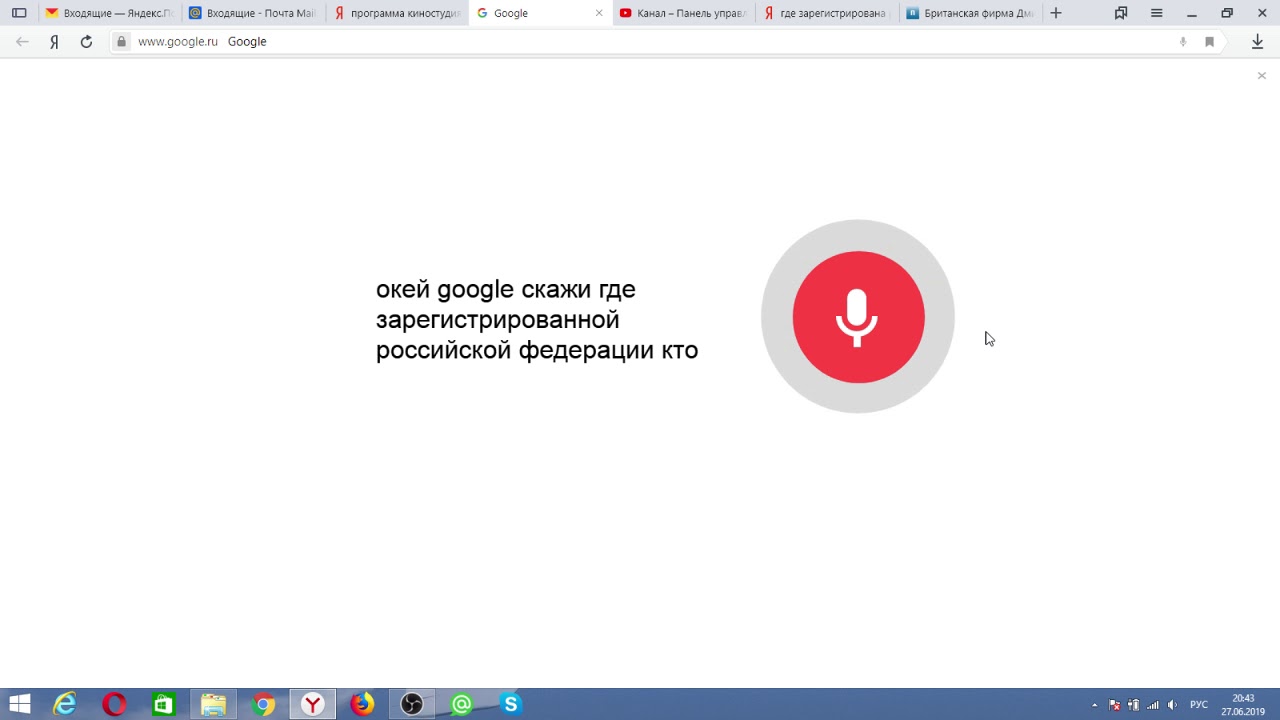1280x720 pixels.
Task: Open Mail.ru Agent from the taskbar
Action: [x=461, y=704]
